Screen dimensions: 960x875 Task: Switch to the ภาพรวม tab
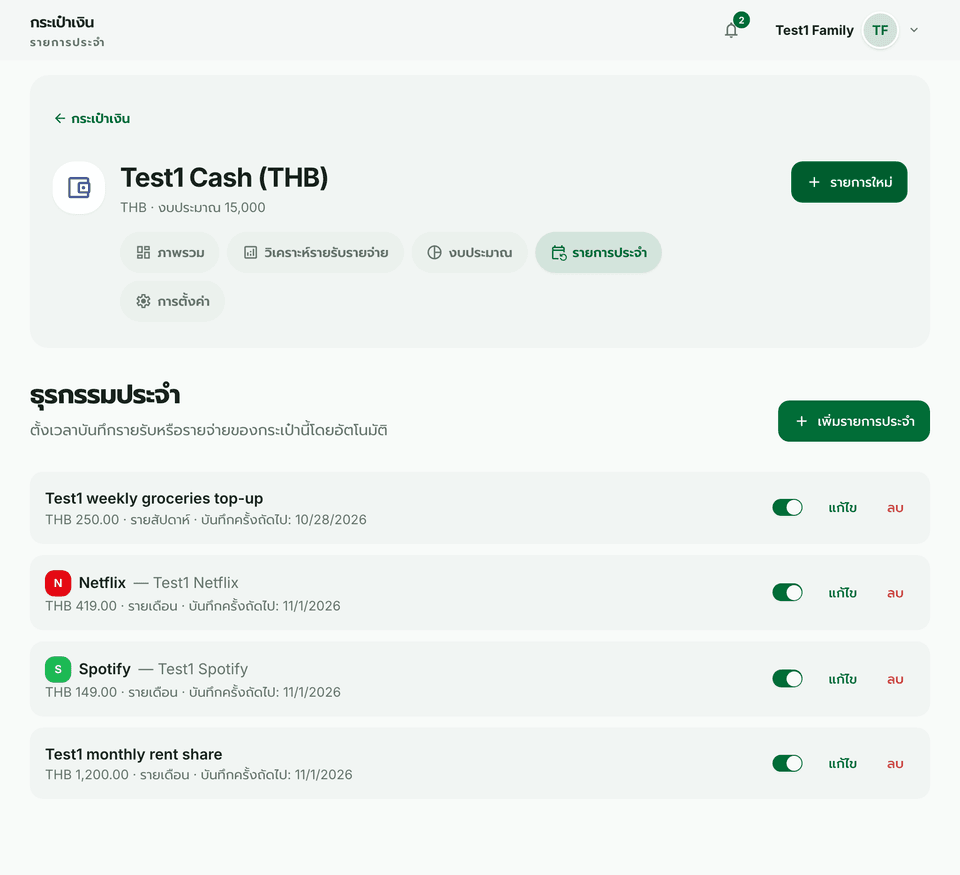pyautogui.click(x=170, y=252)
